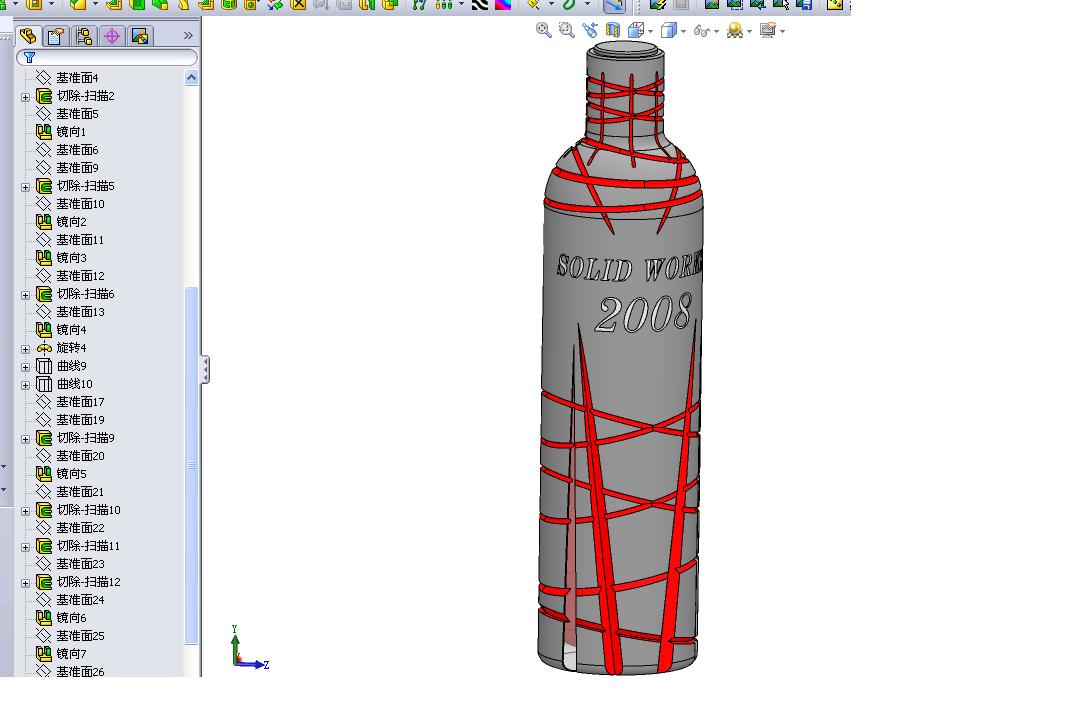Click the tree scroll-up arrow

pyautogui.click(x=191, y=78)
